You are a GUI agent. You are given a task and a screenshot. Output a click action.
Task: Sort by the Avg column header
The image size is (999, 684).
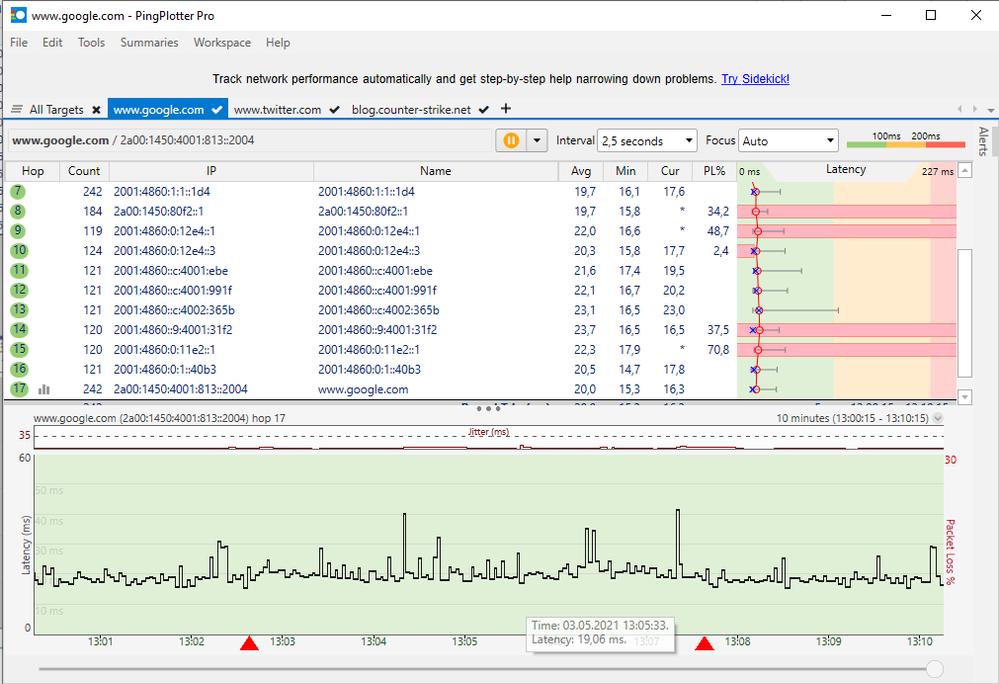point(580,171)
